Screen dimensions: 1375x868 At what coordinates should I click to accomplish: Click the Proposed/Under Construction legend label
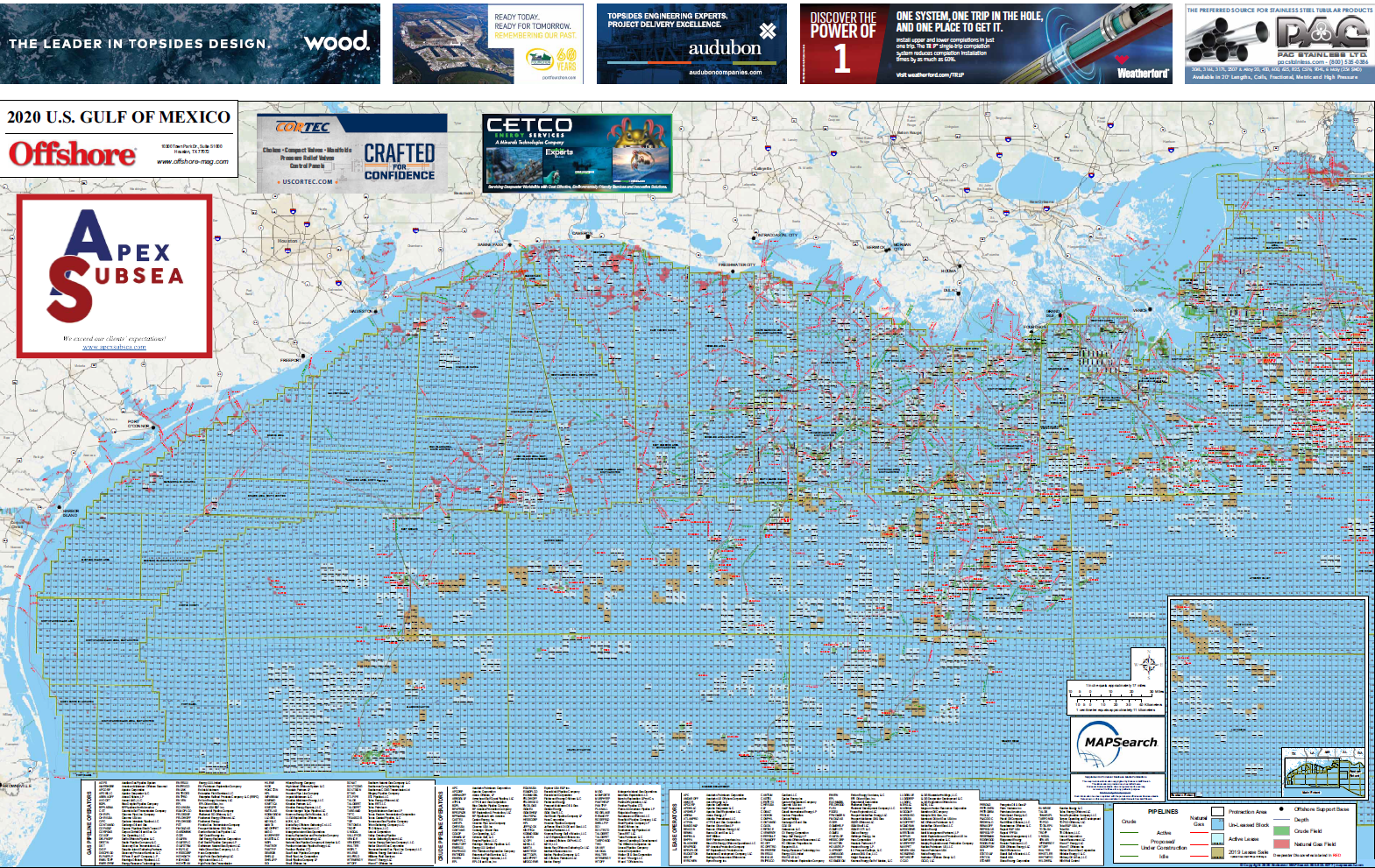click(x=1164, y=844)
